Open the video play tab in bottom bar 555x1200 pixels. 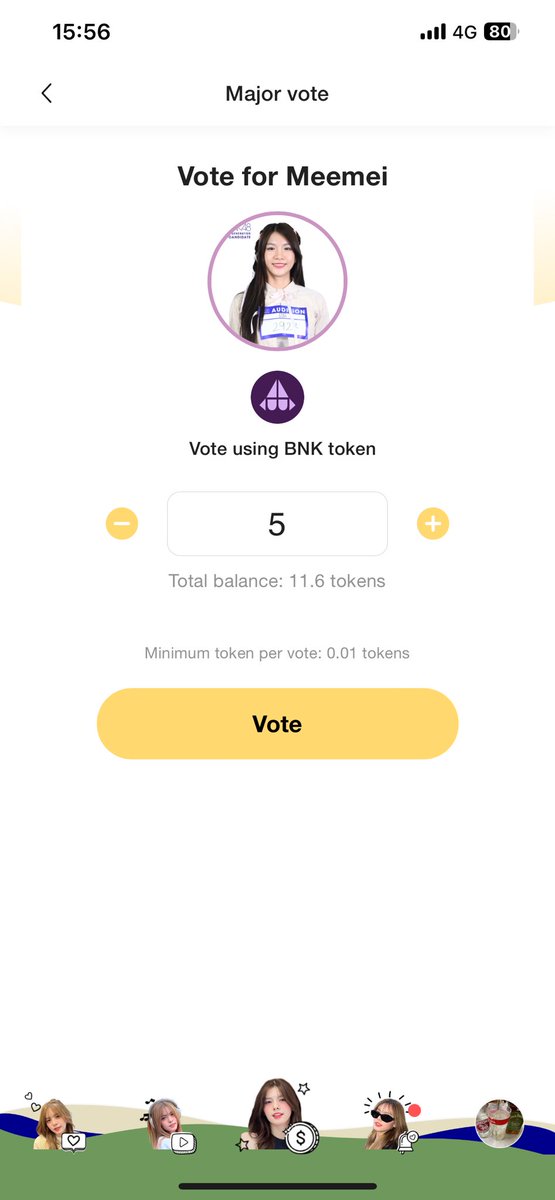[x=166, y=1123]
